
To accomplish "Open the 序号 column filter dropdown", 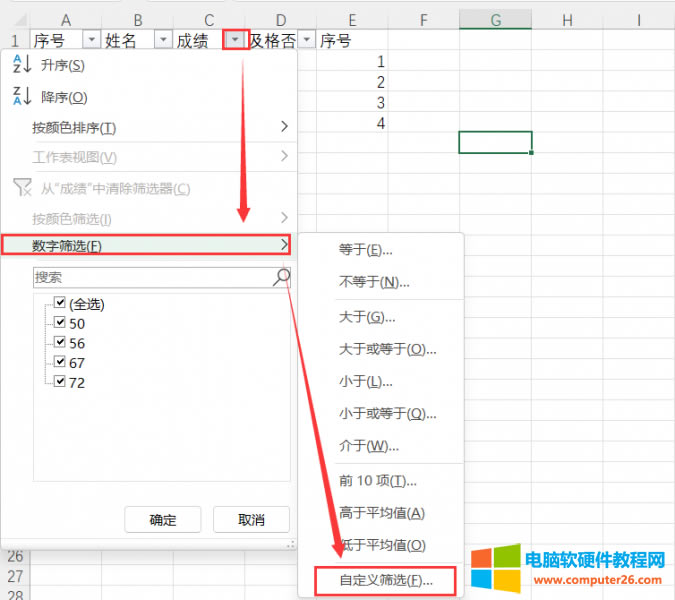I will point(91,40).
